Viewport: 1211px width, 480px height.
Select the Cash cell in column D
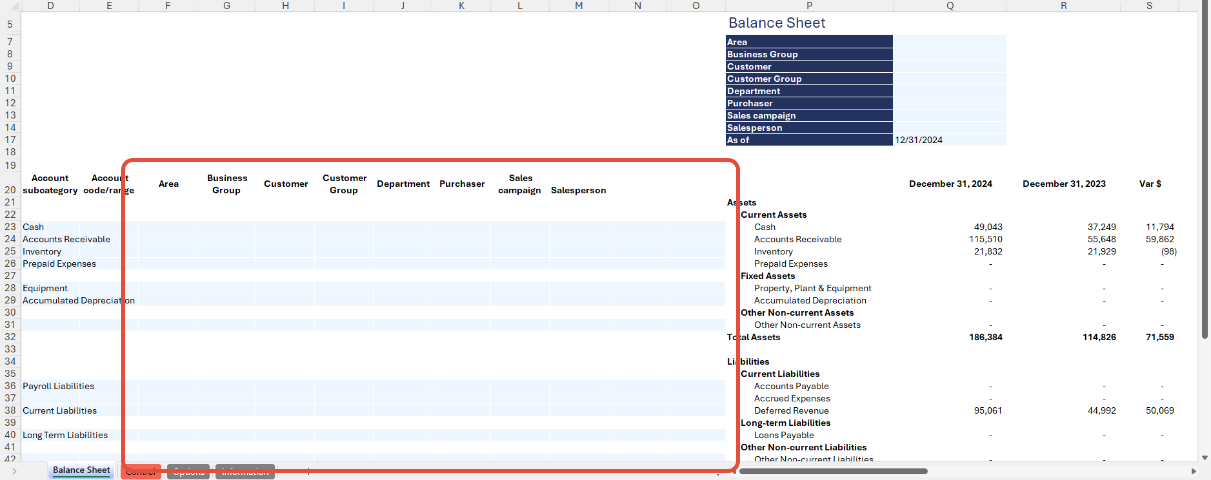tap(50, 227)
